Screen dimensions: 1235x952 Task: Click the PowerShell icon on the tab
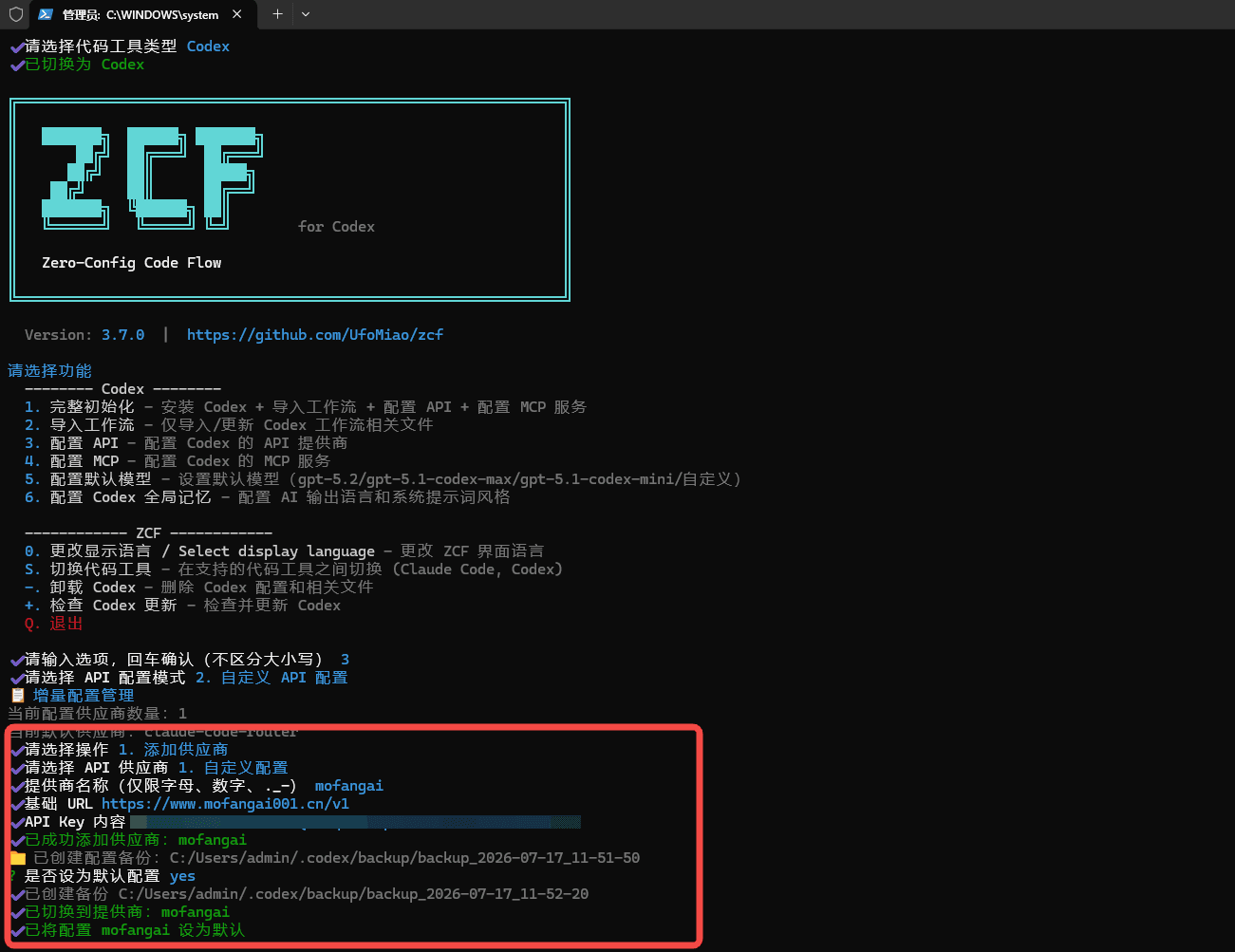(46, 14)
